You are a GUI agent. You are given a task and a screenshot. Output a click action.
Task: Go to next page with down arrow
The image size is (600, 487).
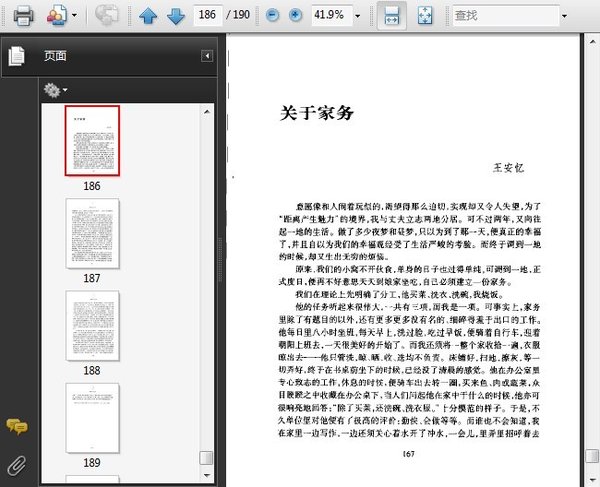(x=175, y=15)
